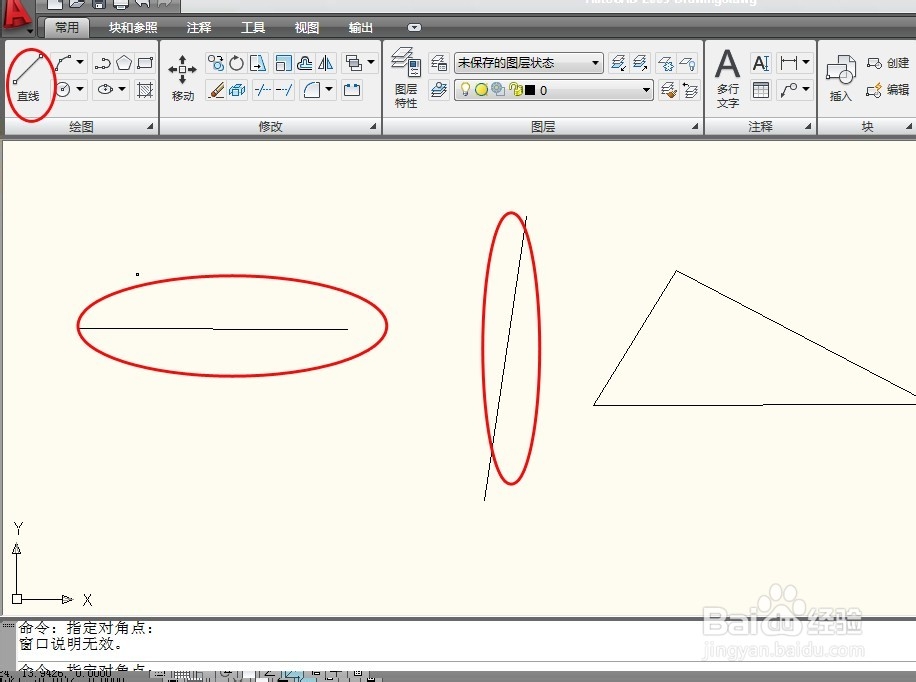
Task: Click the fillet tool icon
Action: pyautogui.click(x=312, y=90)
